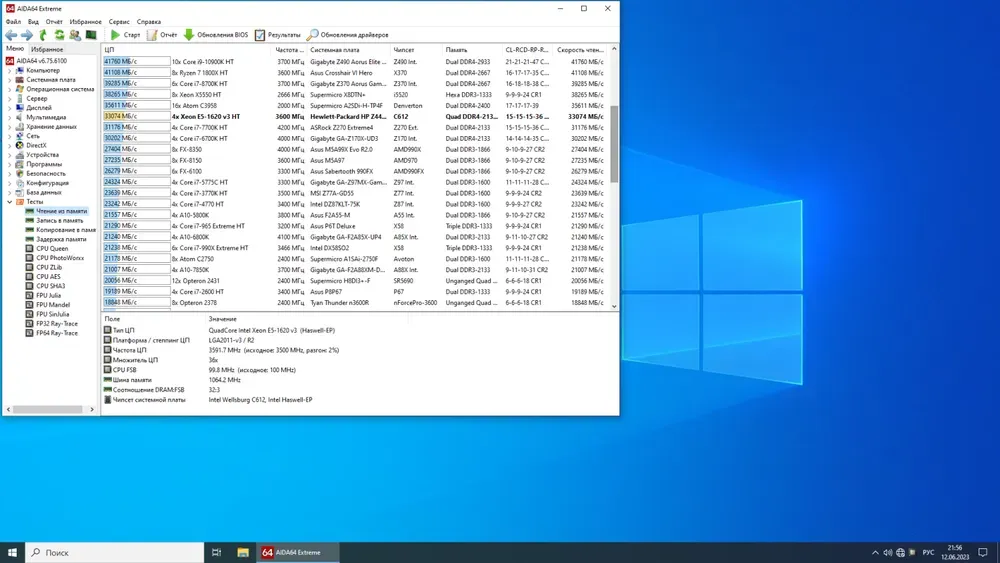Image resolution: width=1000 pixels, height=563 pixels.
Task: Select the CPU Queen test in tree
Action: pyautogui.click(x=52, y=248)
